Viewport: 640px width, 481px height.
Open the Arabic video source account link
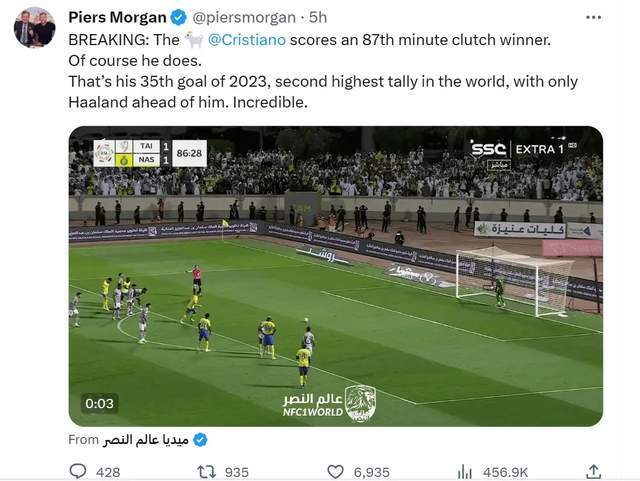145,440
